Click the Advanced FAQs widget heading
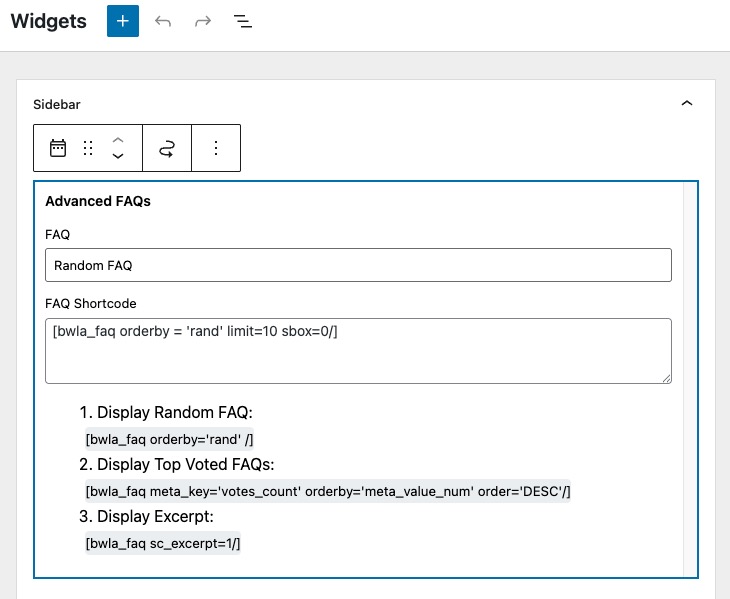 (98, 201)
